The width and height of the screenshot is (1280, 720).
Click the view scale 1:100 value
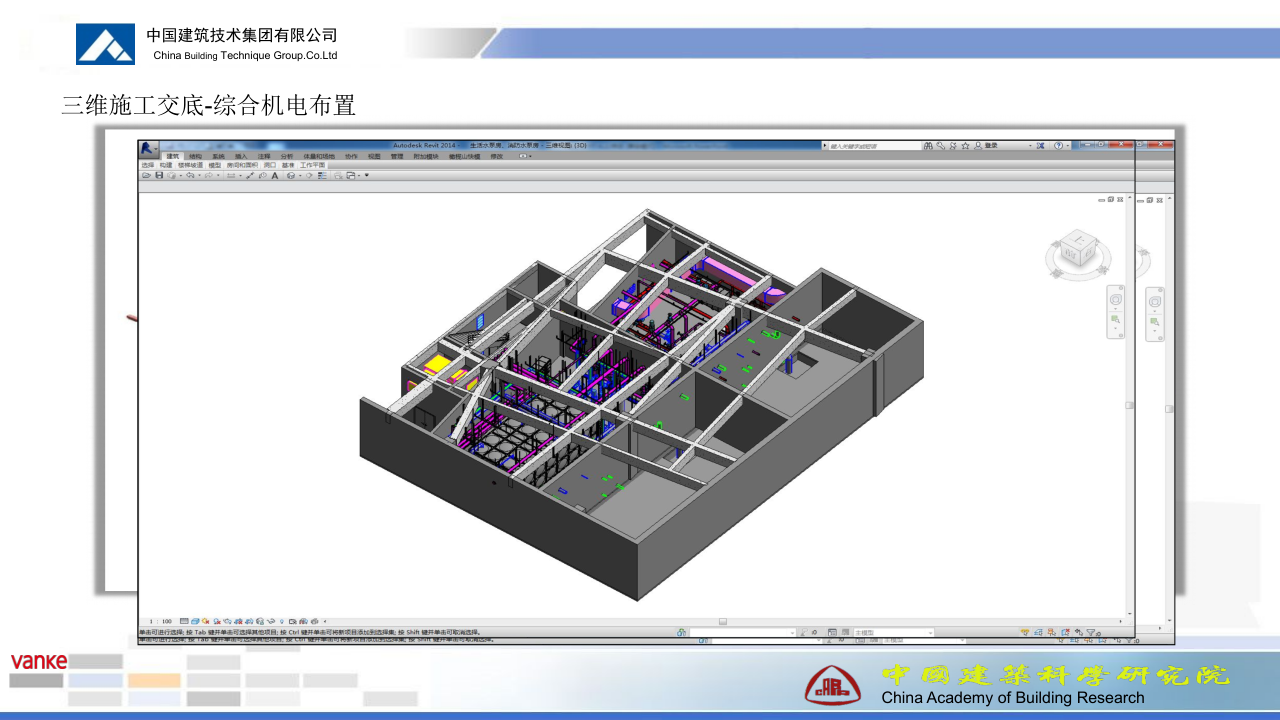[160, 621]
